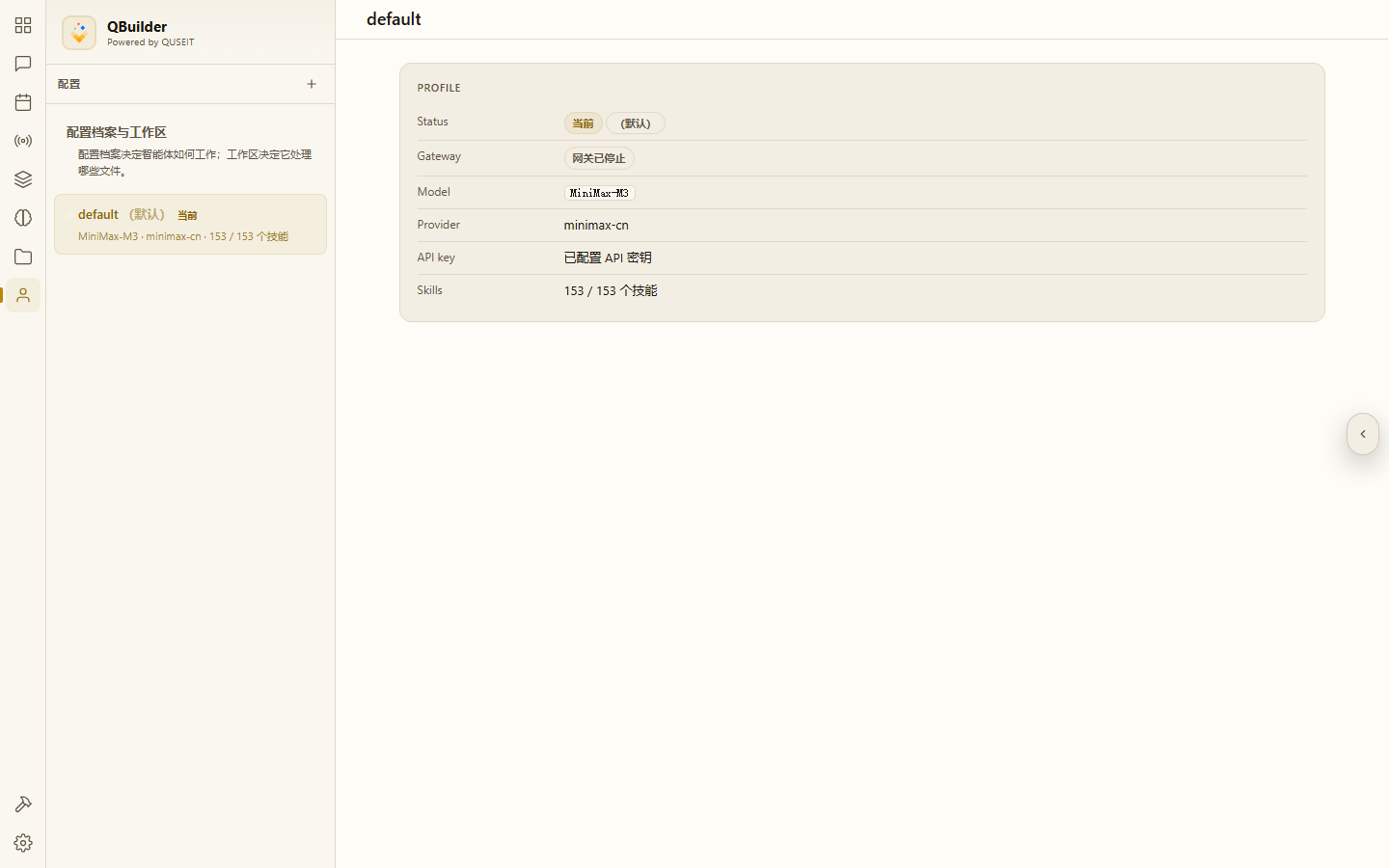Click the 网关已停止 gateway badge
Viewport: 1389px width, 868px height.
[x=599, y=158]
